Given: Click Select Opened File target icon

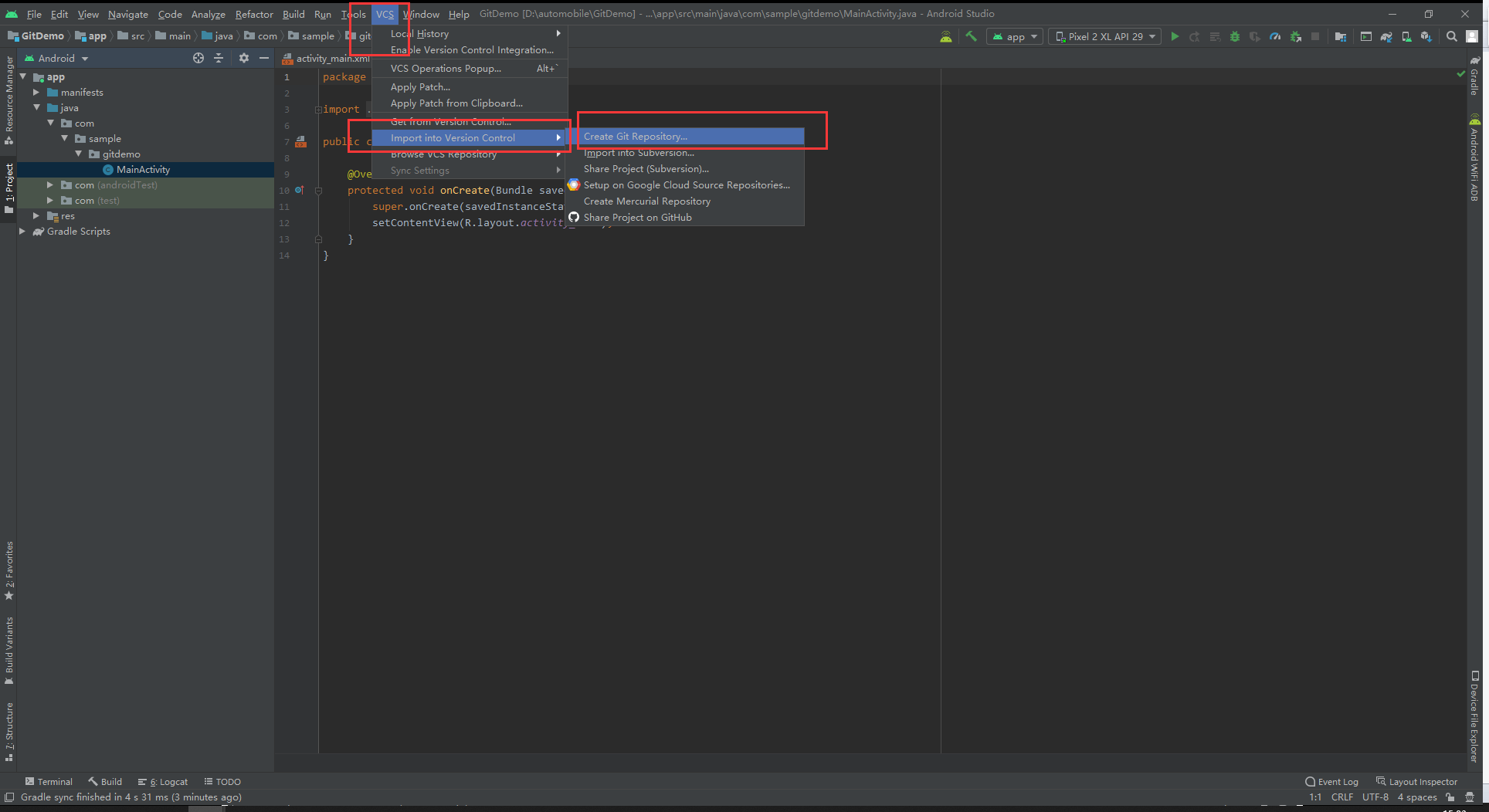Looking at the screenshot, I should pos(198,58).
